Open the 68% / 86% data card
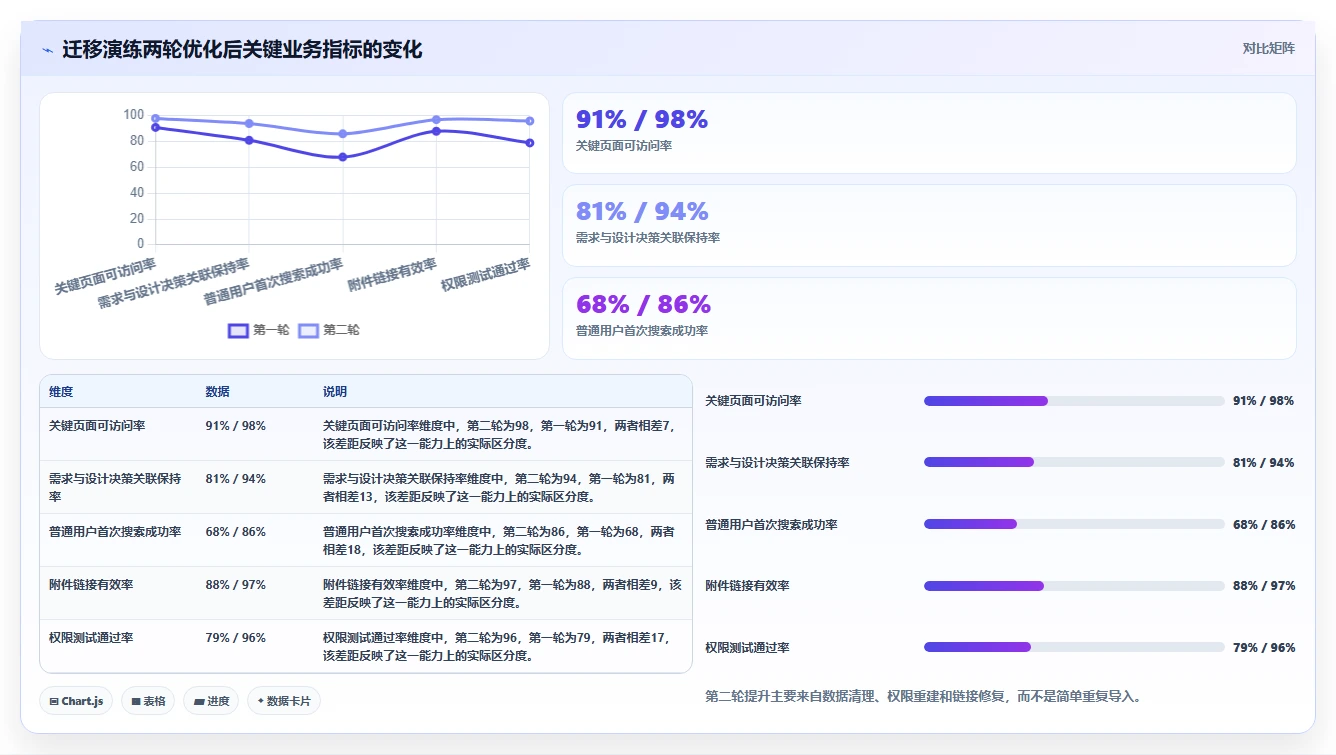1336x755 pixels. pos(929,318)
